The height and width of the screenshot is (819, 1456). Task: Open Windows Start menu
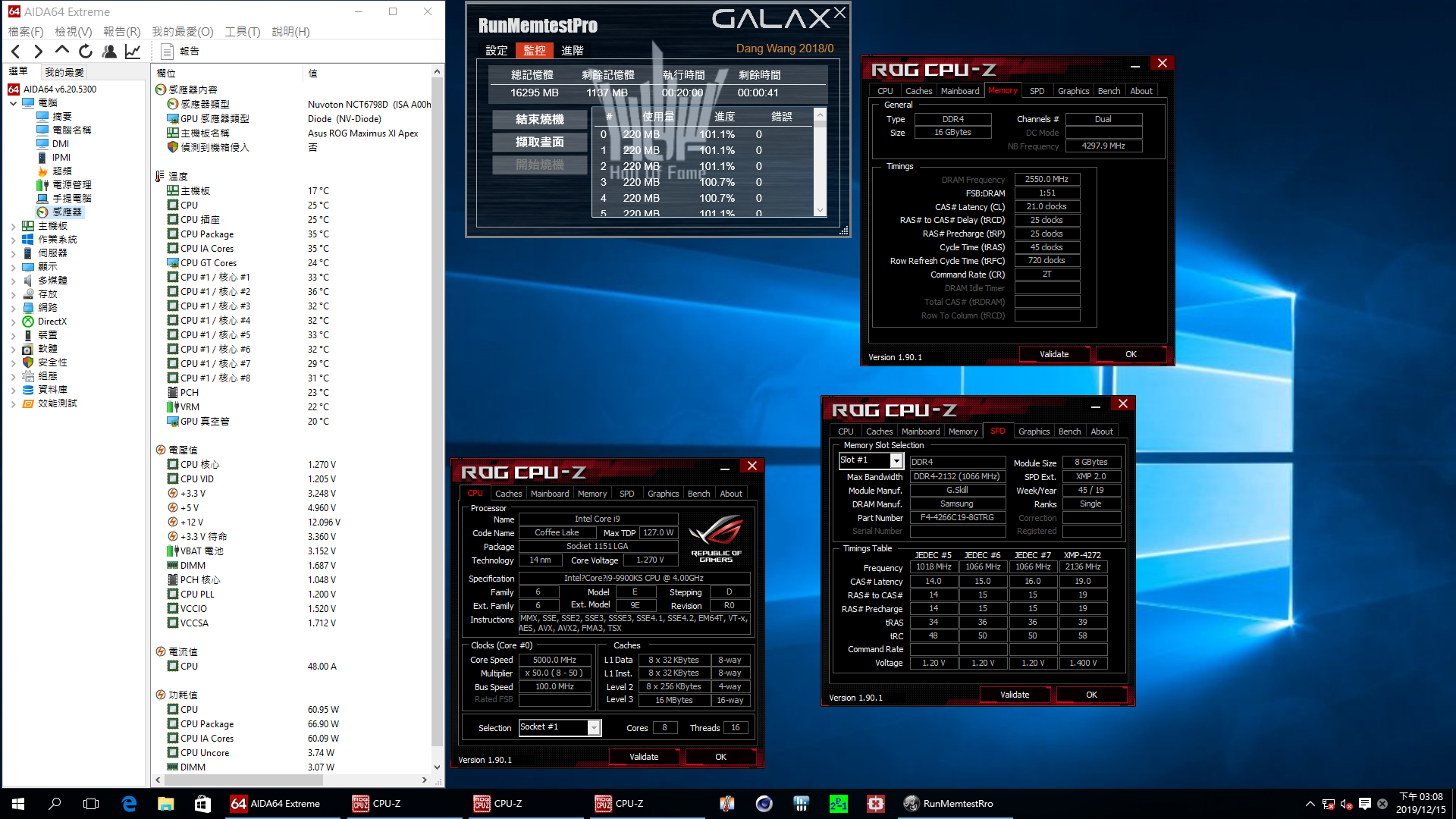[18, 804]
